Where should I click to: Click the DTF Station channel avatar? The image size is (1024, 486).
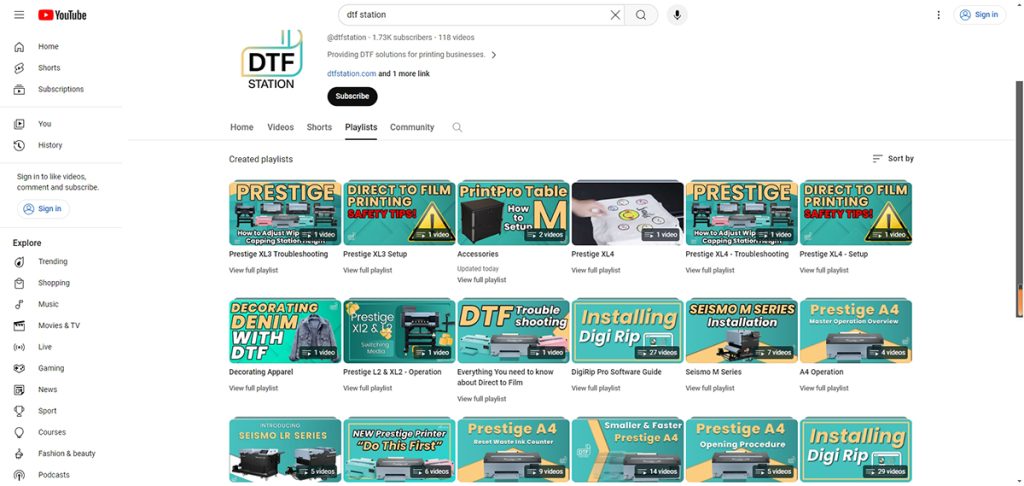coord(272,59)
